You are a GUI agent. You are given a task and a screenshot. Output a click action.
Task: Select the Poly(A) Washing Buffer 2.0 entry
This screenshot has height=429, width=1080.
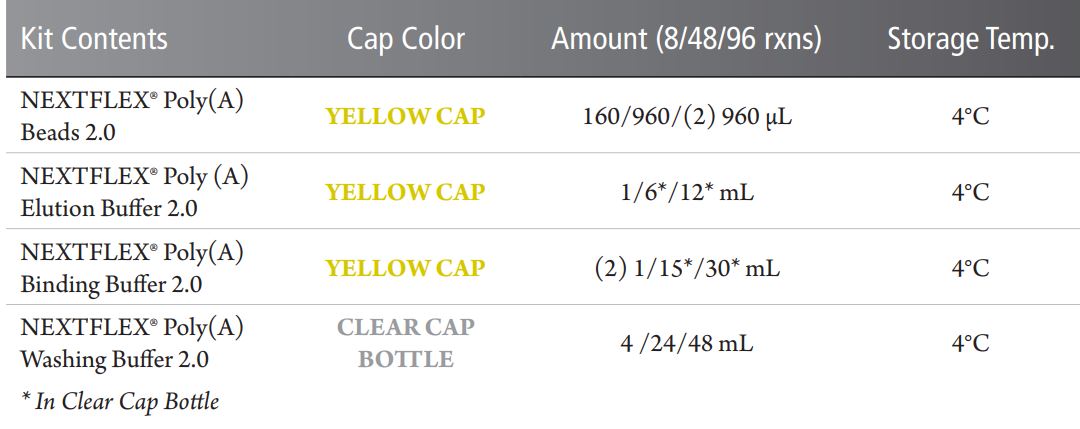[132, 343]
